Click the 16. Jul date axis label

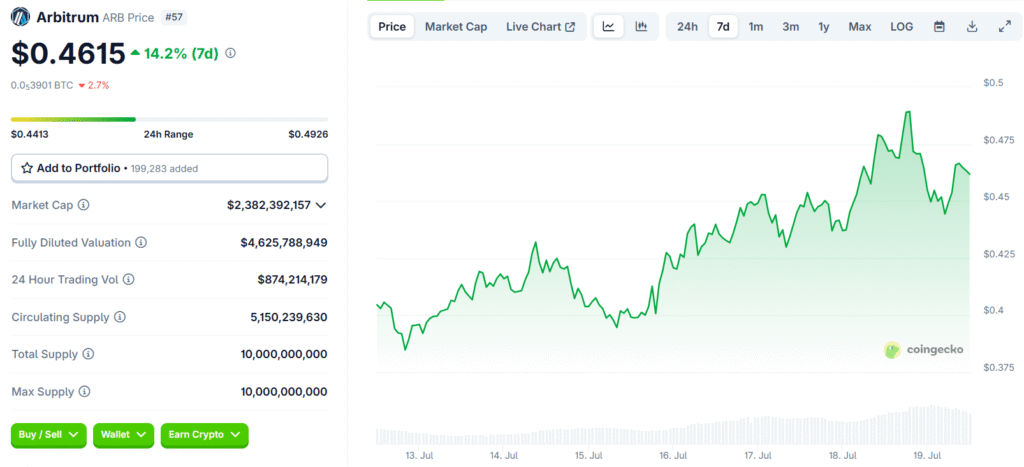click(x=673, y=455)
